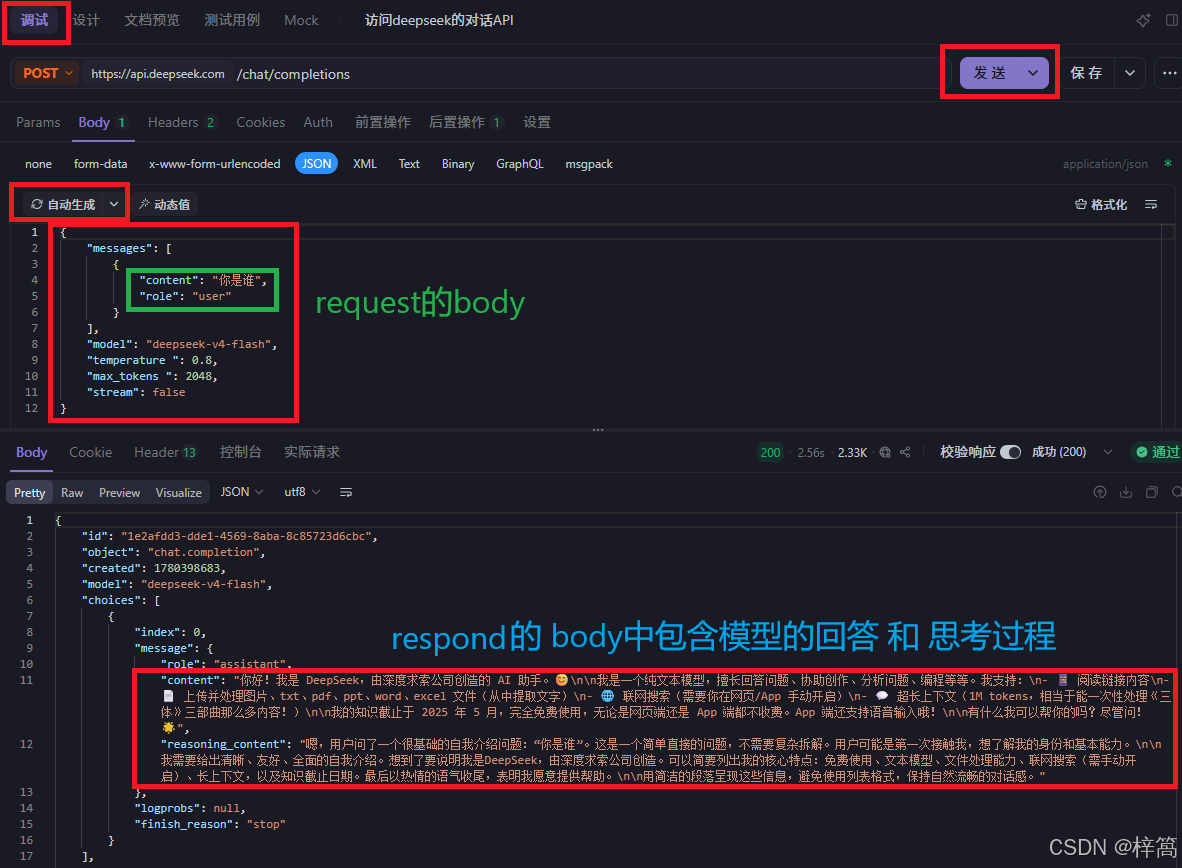Viewport: 1182px width, 868px height.
Task: Copy the response body
Action: [x=1151, y=492]
